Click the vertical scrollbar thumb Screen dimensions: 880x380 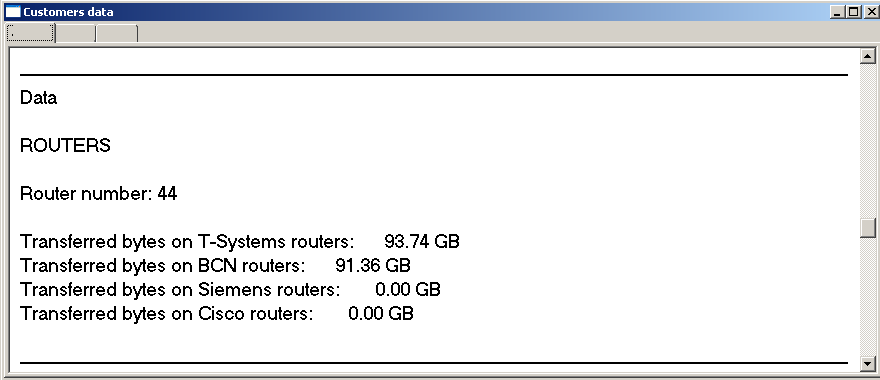click(x=868, y=228)
